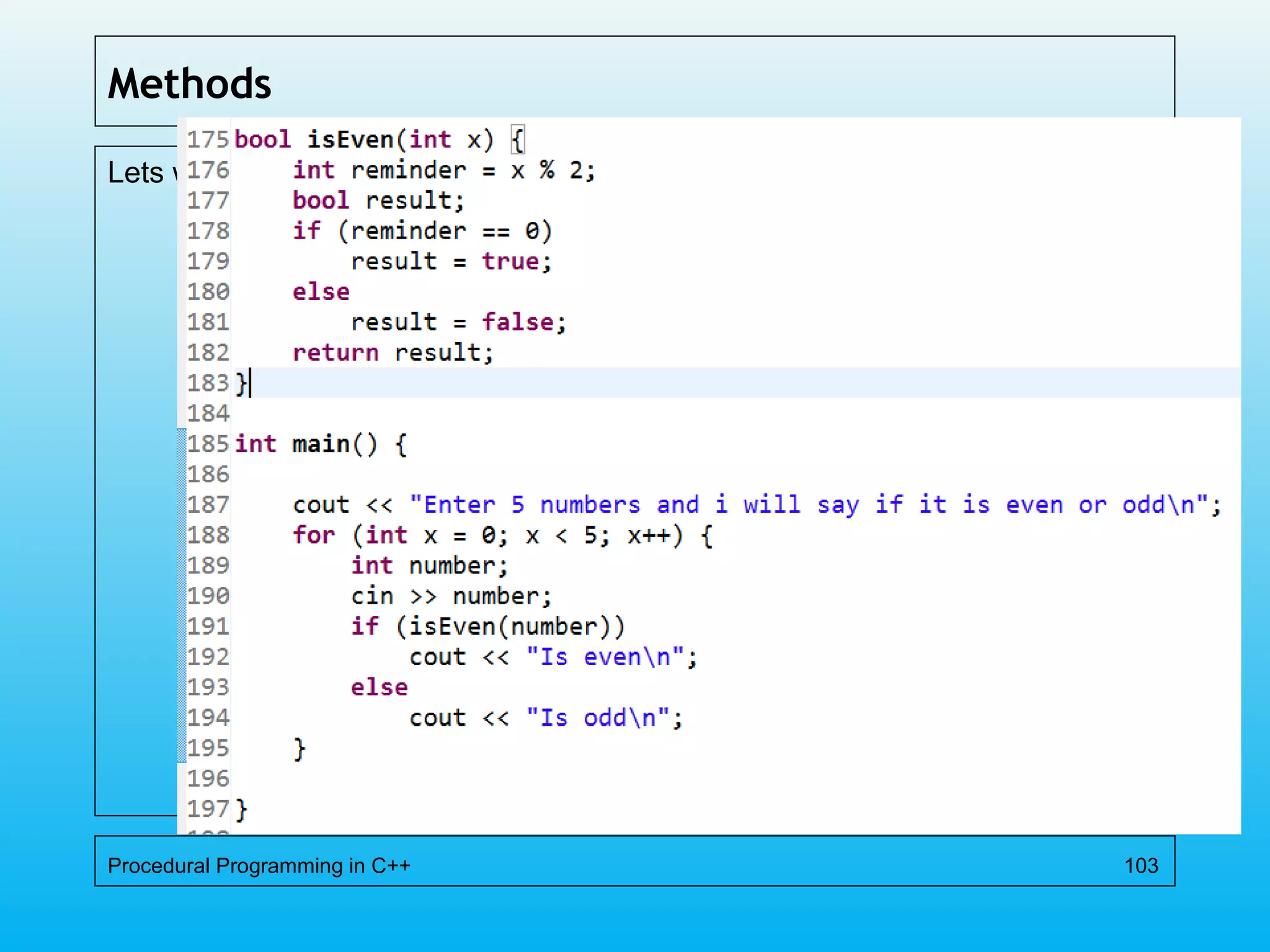Image resolution: width=1270 pixels, height=952 pixels.
Task: Click the footer 'Procedural Programming in C++'
Action: [259, 865]
